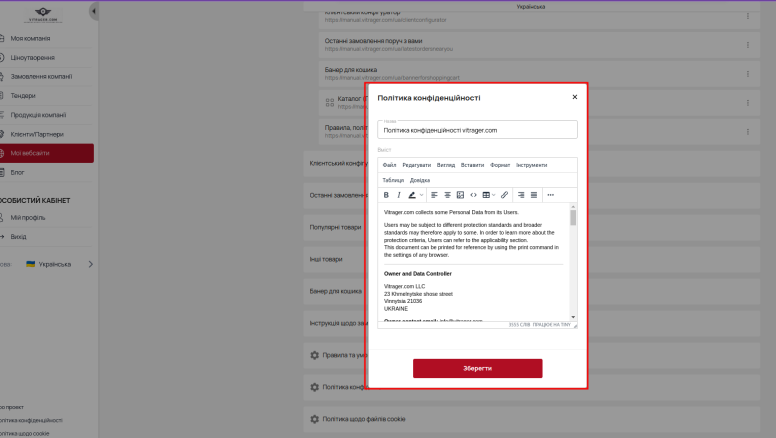The height and width of the screenshot is (438, 776).
Task: Click footer link 'Політика щодо cookie'
Action: point(25,434)
